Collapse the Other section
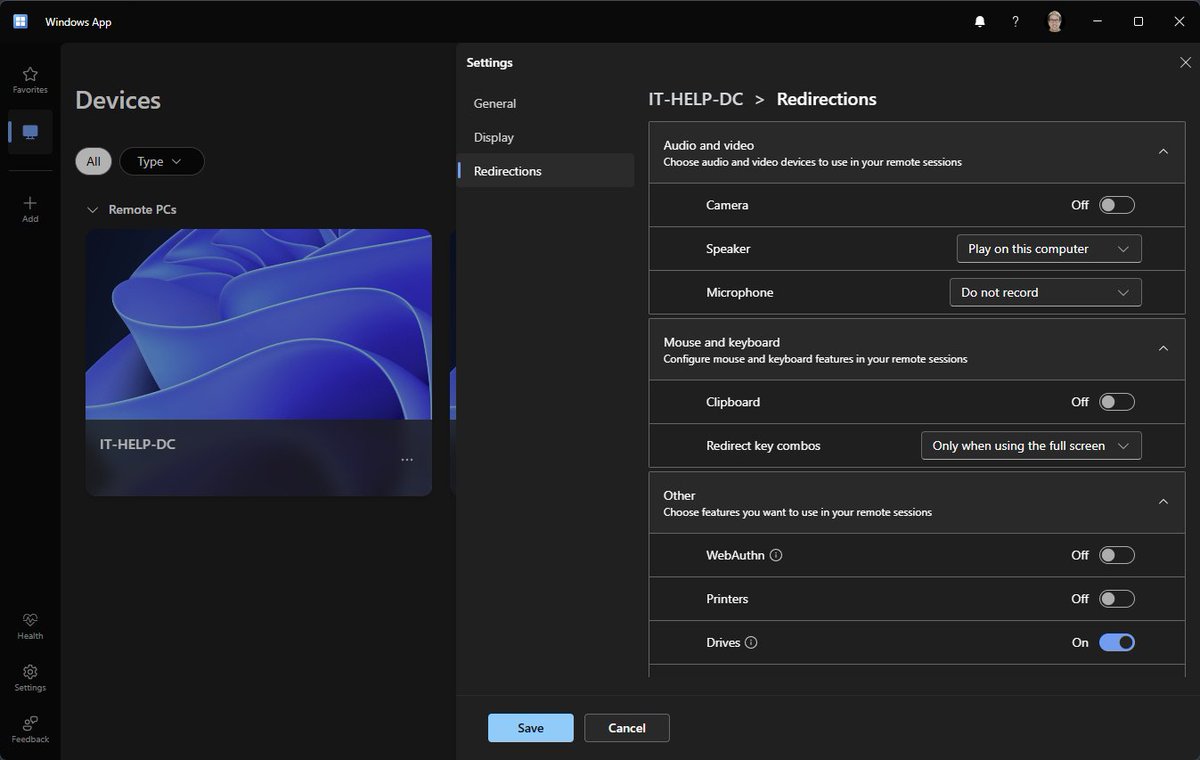Image resolution: width=1200 pixels, height=760 pixels. [x=1163, y=502]
